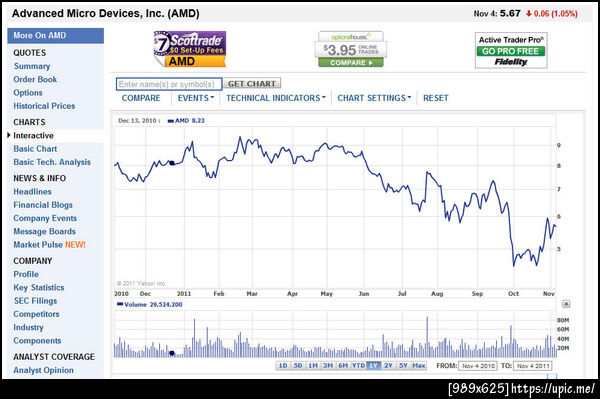Select the 5Y time range

point(403,366)
